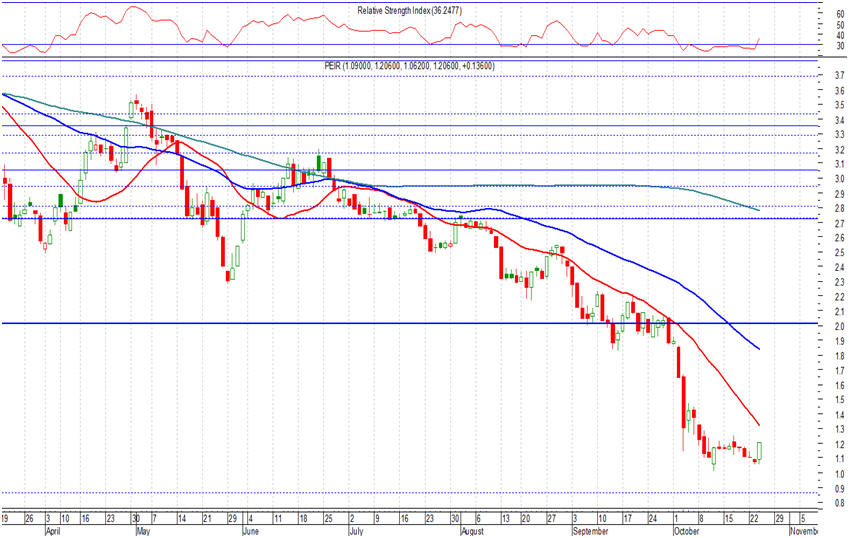
Task: Select the April month label
Action: point(53,531)
